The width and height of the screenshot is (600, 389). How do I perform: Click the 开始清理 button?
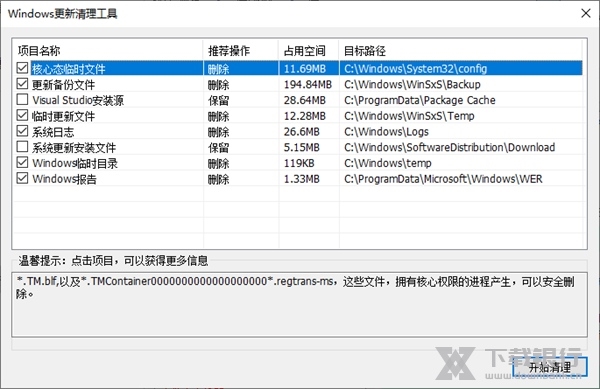coord(549,367)
